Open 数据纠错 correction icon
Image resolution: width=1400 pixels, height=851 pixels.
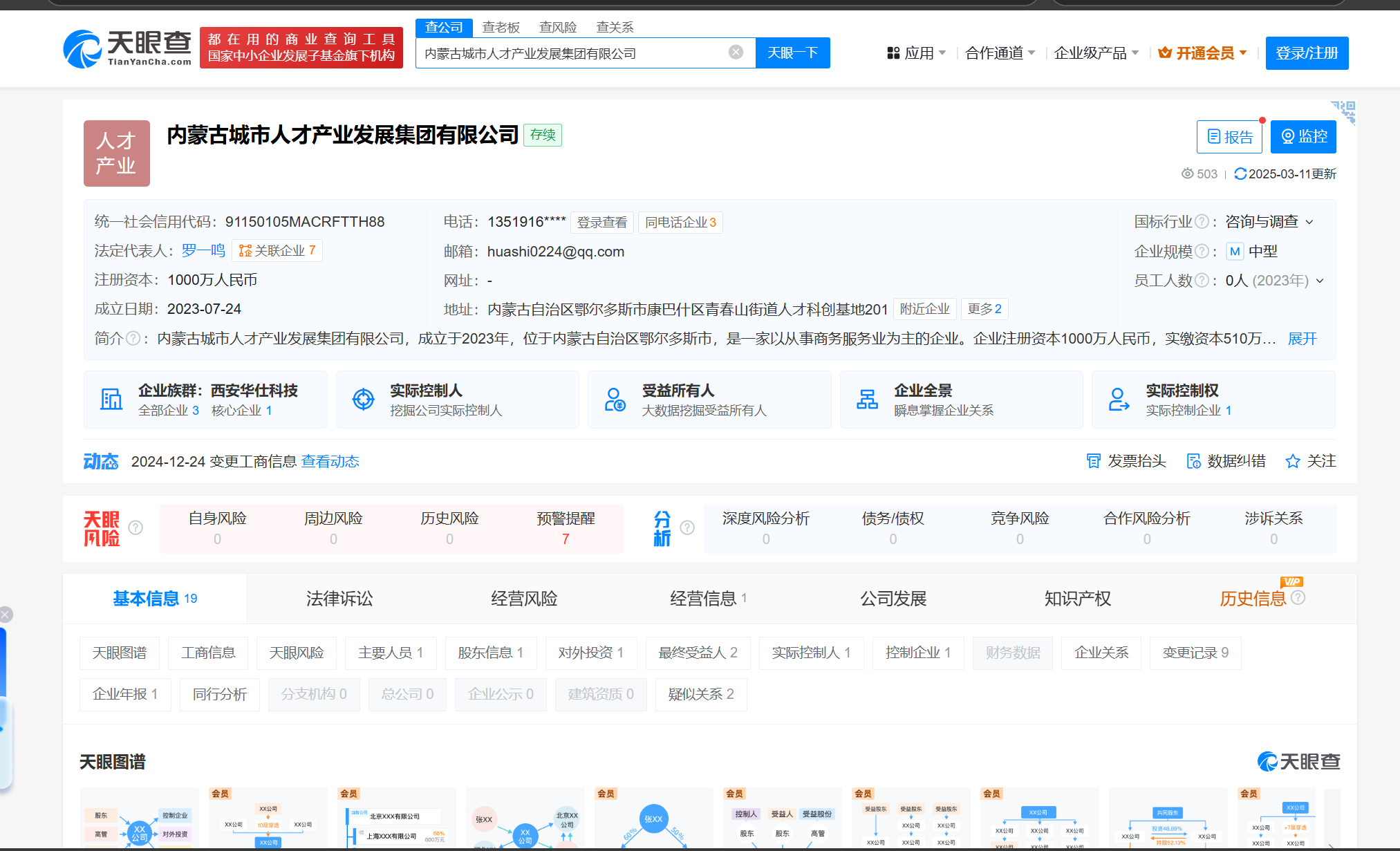(1193, 461)
